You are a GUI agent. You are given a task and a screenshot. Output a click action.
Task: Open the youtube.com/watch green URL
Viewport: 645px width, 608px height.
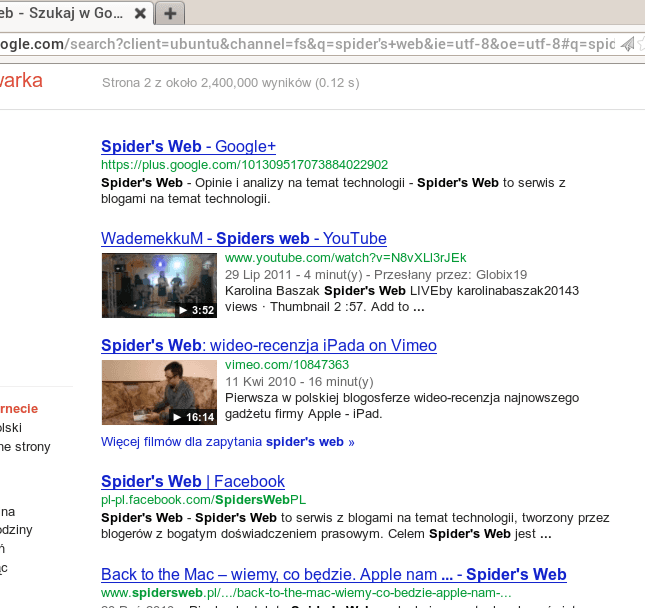(x=346, y=258)
